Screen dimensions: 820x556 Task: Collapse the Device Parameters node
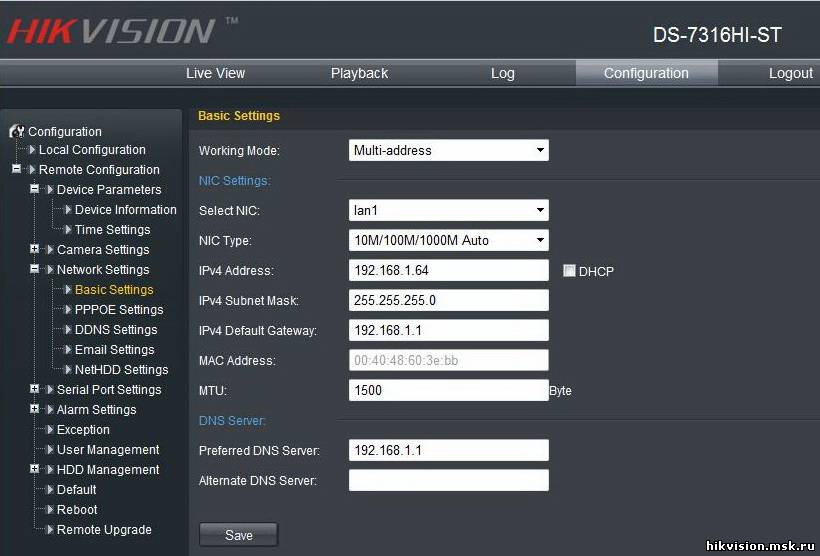[35, 189]
